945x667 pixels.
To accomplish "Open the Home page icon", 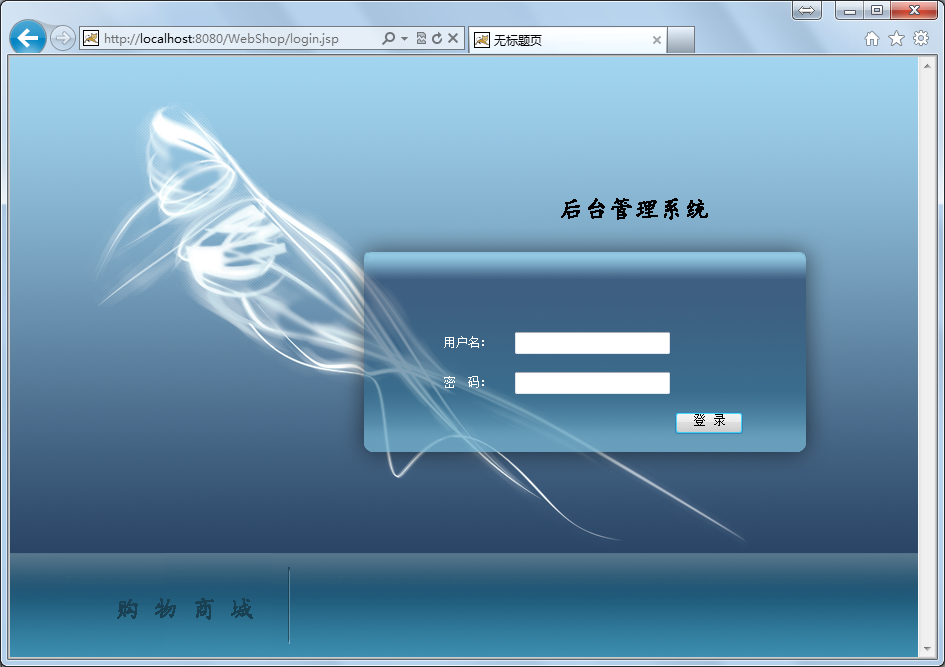I will click(x=871, y=39).
